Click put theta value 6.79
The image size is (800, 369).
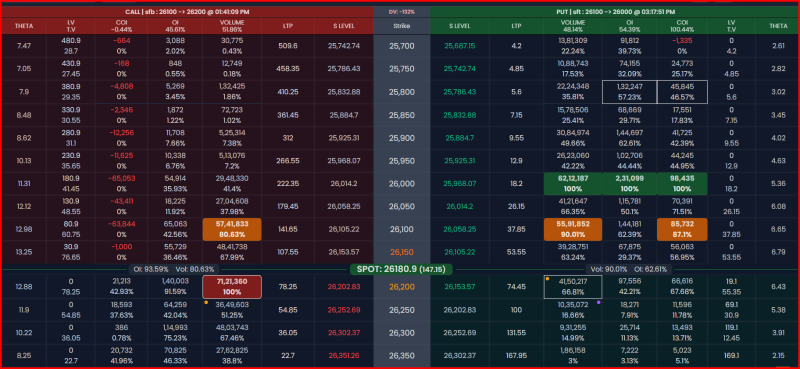click(x=778, y=252)
